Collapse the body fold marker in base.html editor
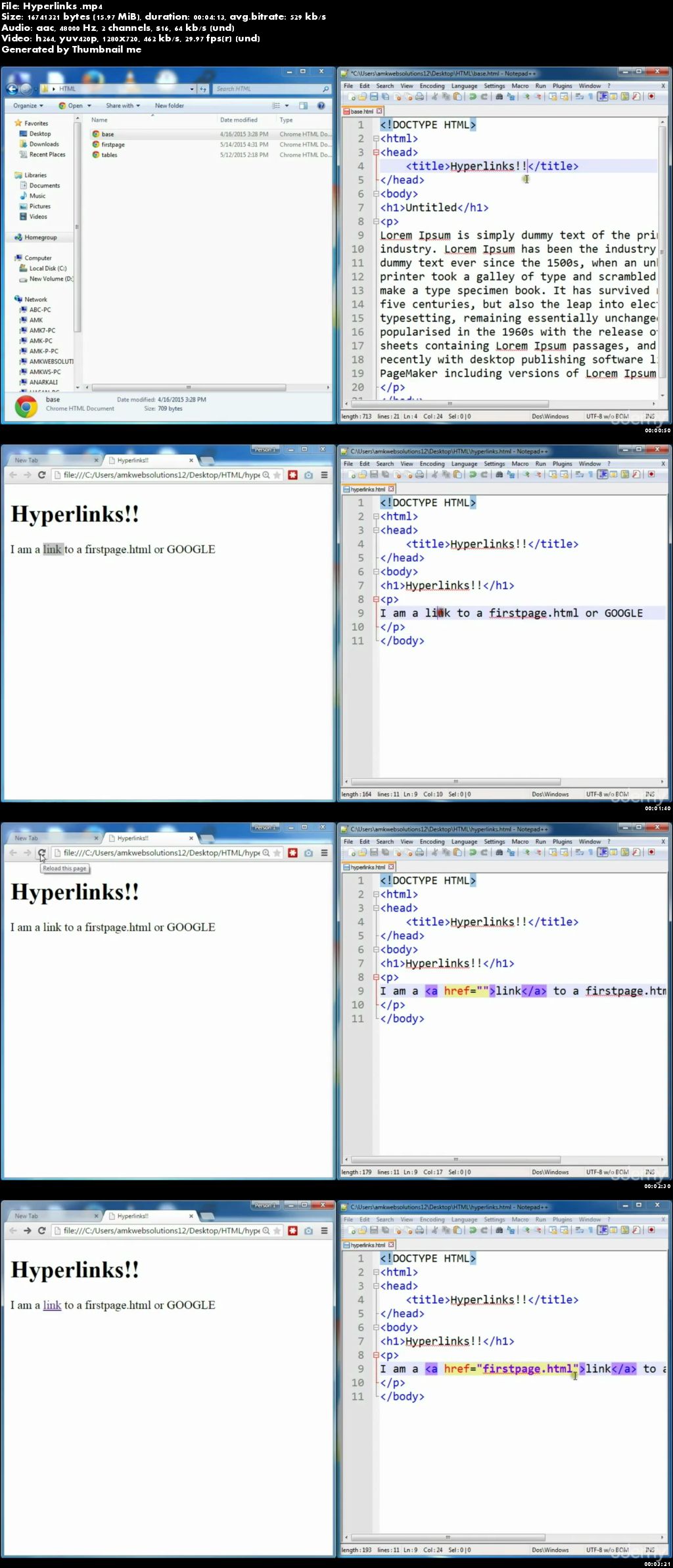 click(x=376, y=194)
